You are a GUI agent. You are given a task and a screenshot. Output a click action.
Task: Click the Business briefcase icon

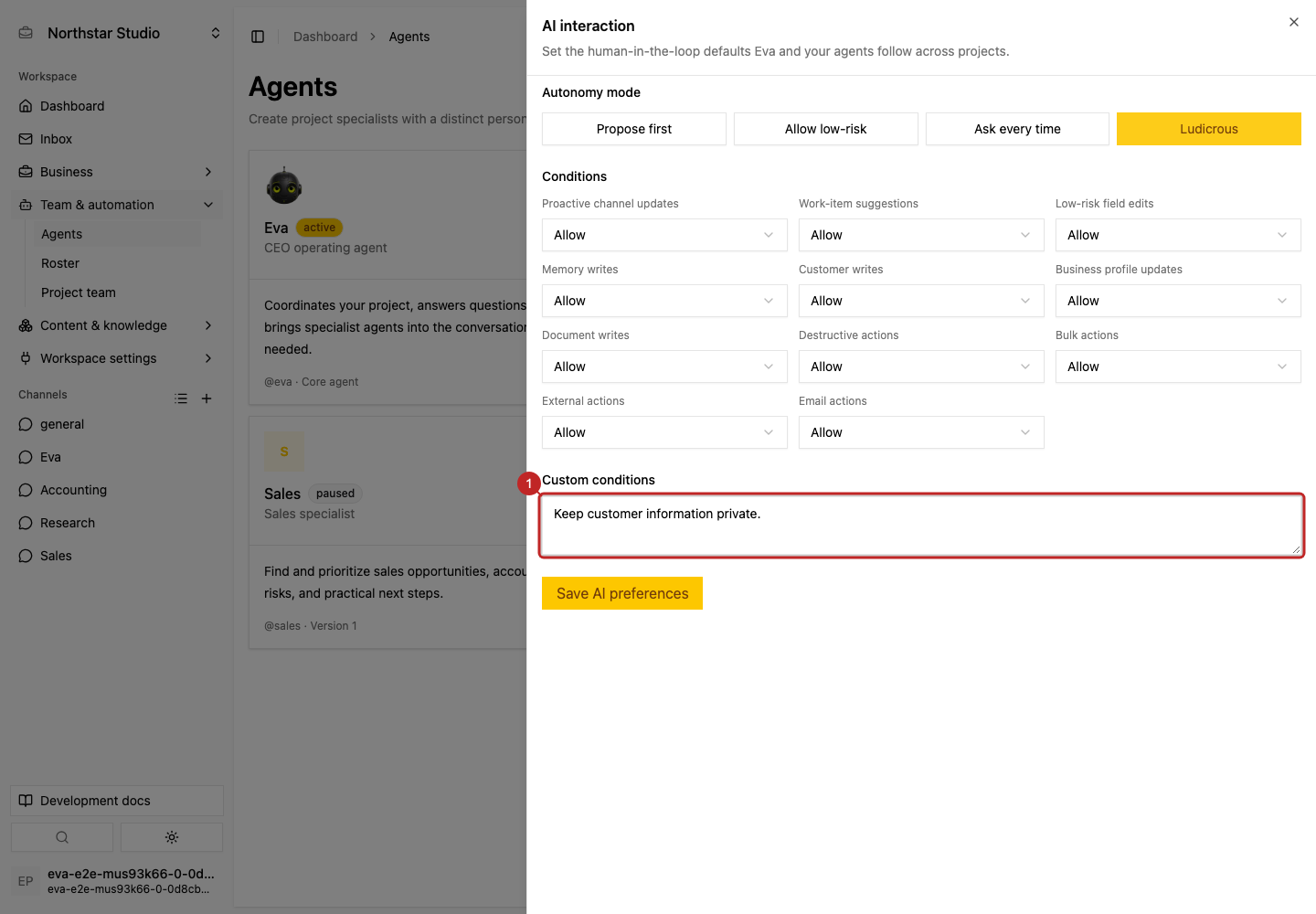pyautogui.click(x=26, y=172)
